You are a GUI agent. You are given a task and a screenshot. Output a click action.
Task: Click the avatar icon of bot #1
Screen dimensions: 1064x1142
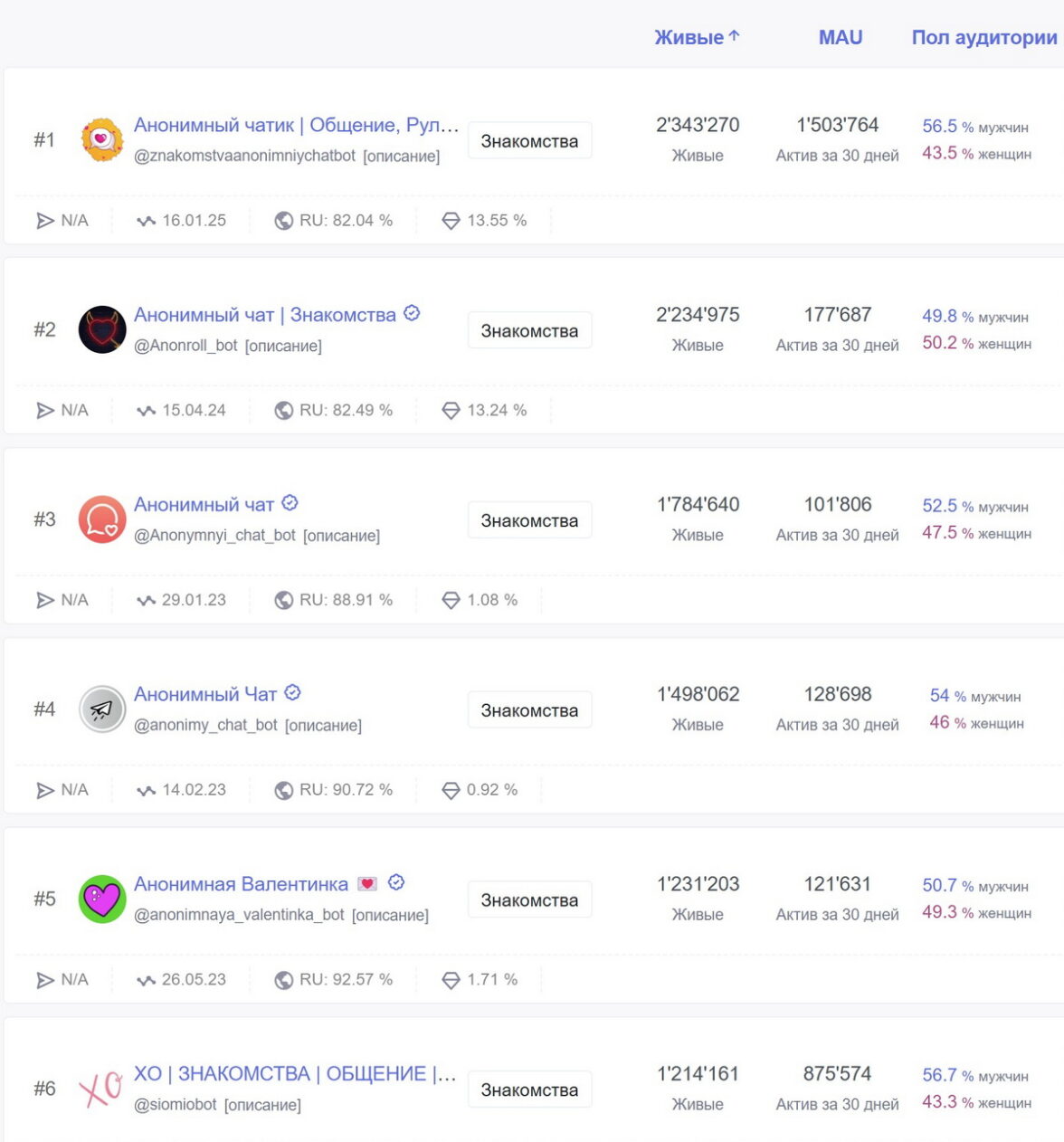(x=102, y=139)
